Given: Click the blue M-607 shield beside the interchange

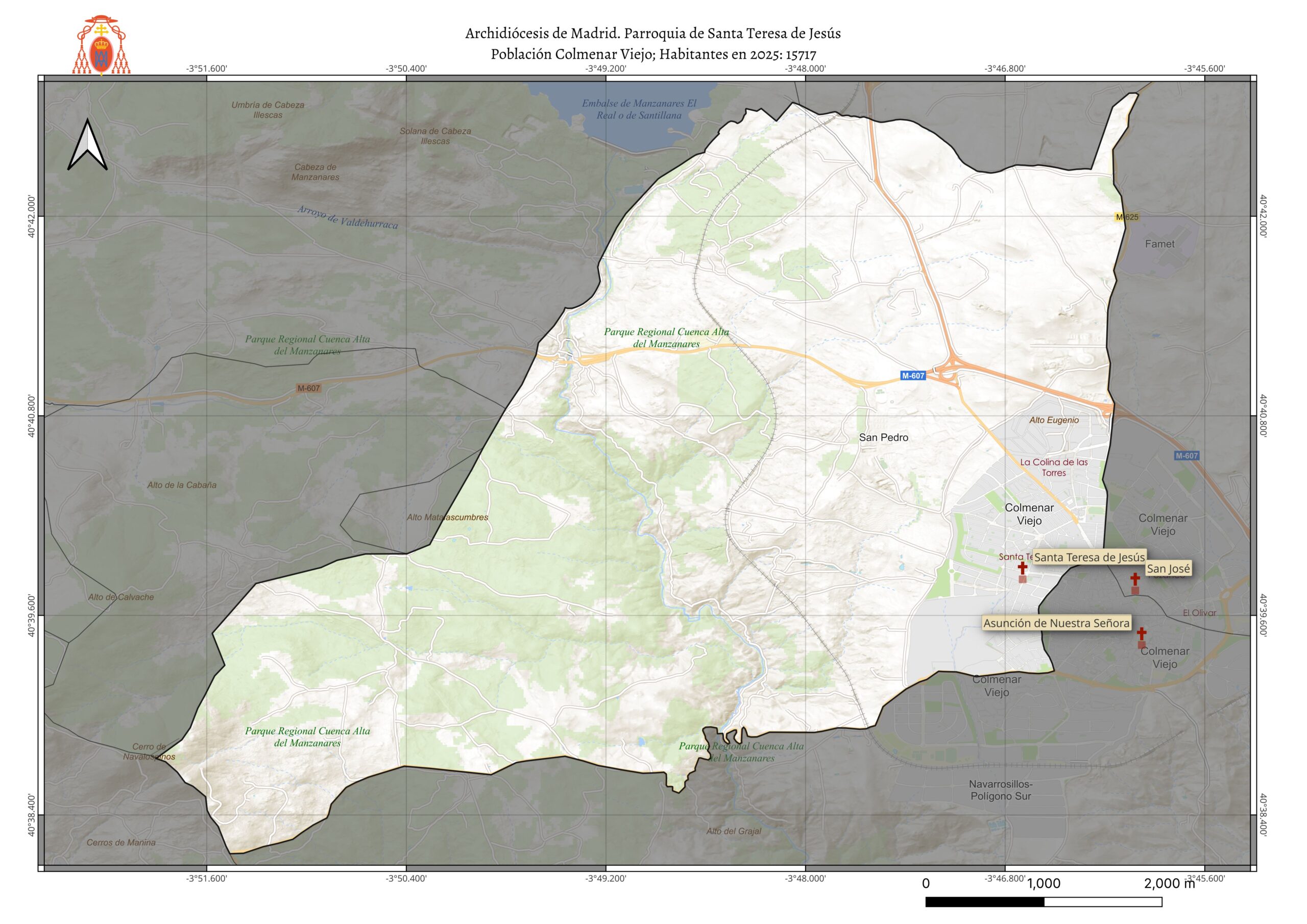Looking at the screenshot, I should (913, 376).
